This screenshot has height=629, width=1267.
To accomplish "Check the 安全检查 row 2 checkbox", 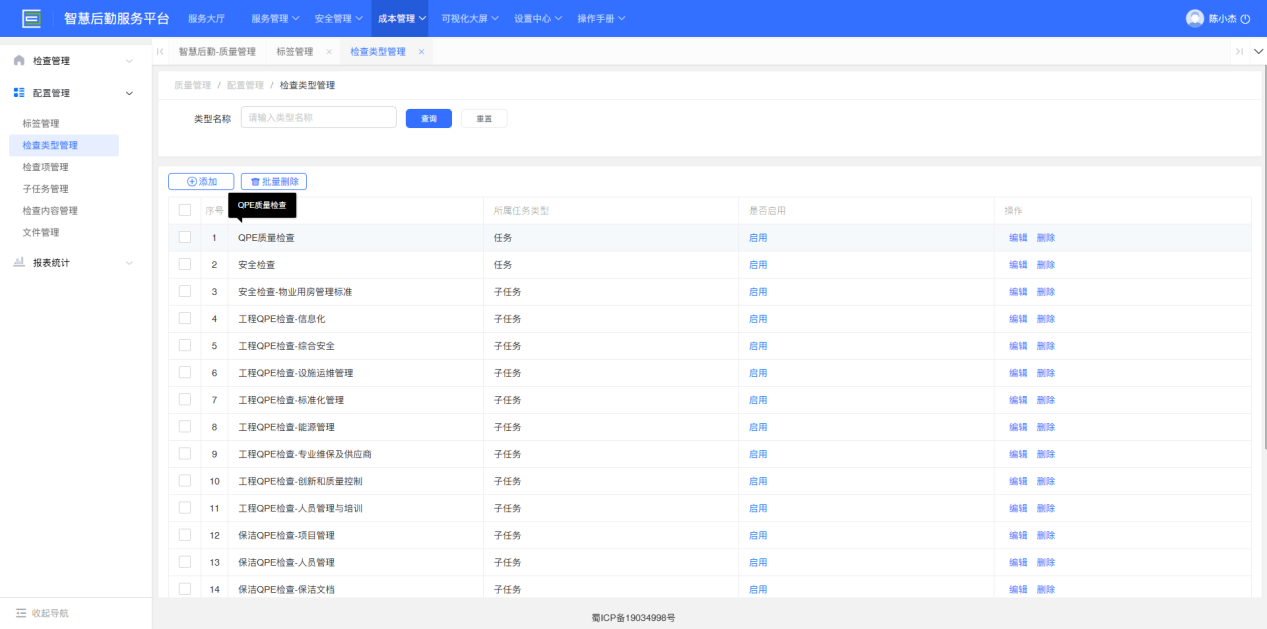I will pos(185,264).
